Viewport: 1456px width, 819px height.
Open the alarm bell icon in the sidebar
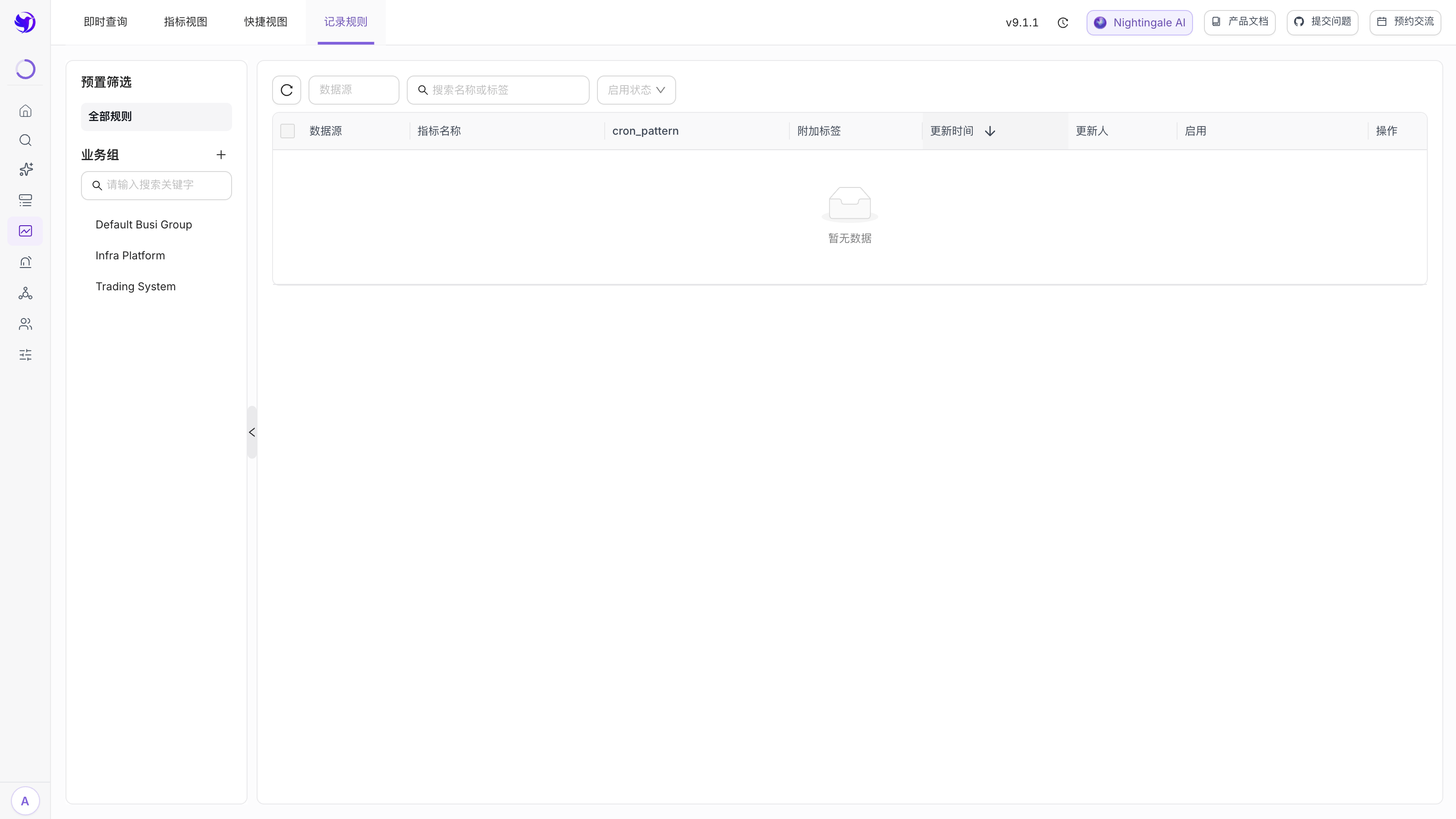pos(25,262)
